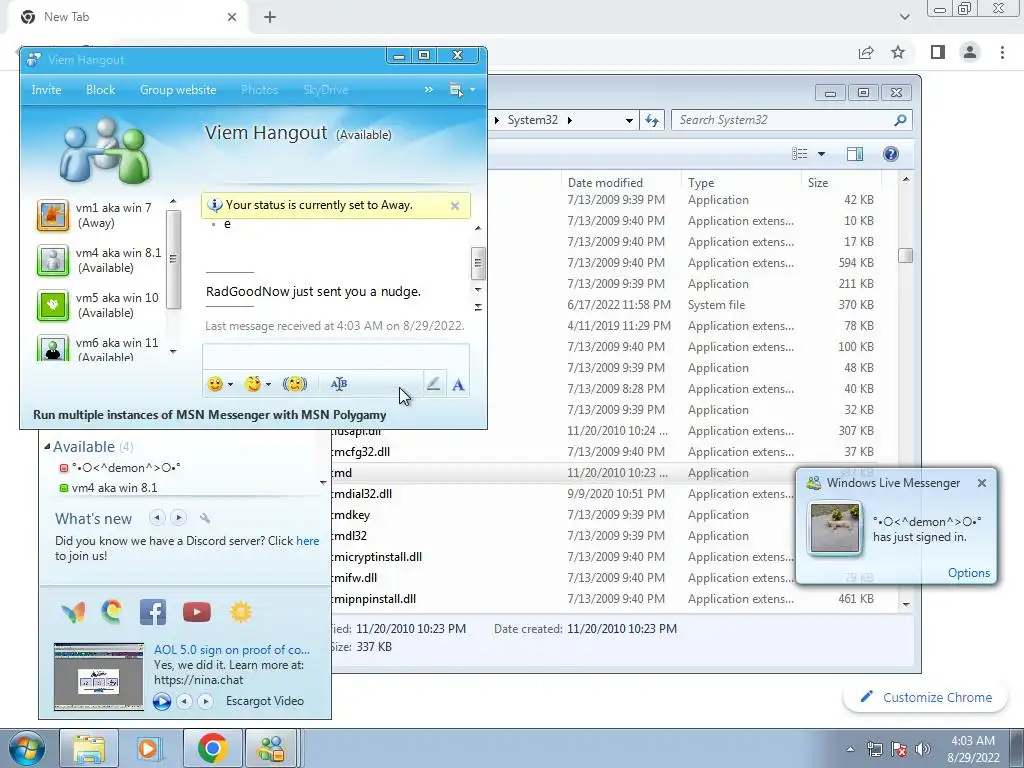Open Windows Explorer from the taskbar
This screenshot has width=1024, height=768.
click(x=89, y=748)
